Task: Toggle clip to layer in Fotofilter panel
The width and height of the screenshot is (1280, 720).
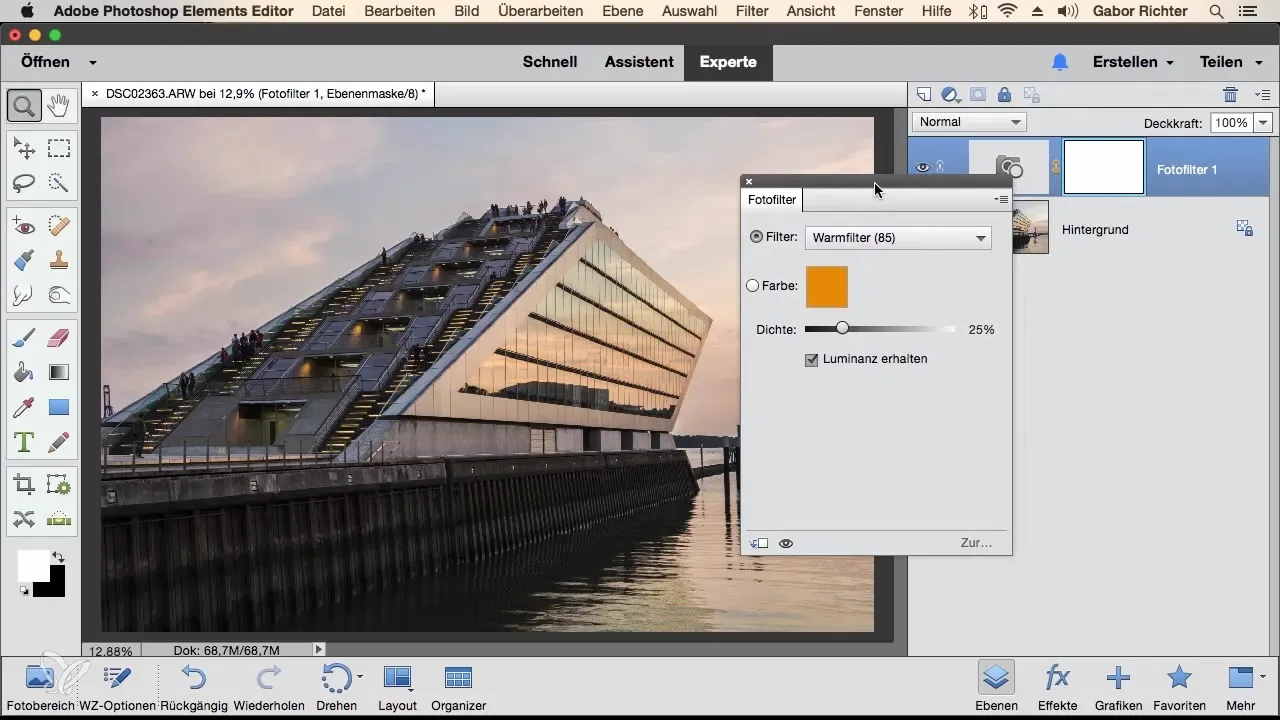Action: coord(758,543)
